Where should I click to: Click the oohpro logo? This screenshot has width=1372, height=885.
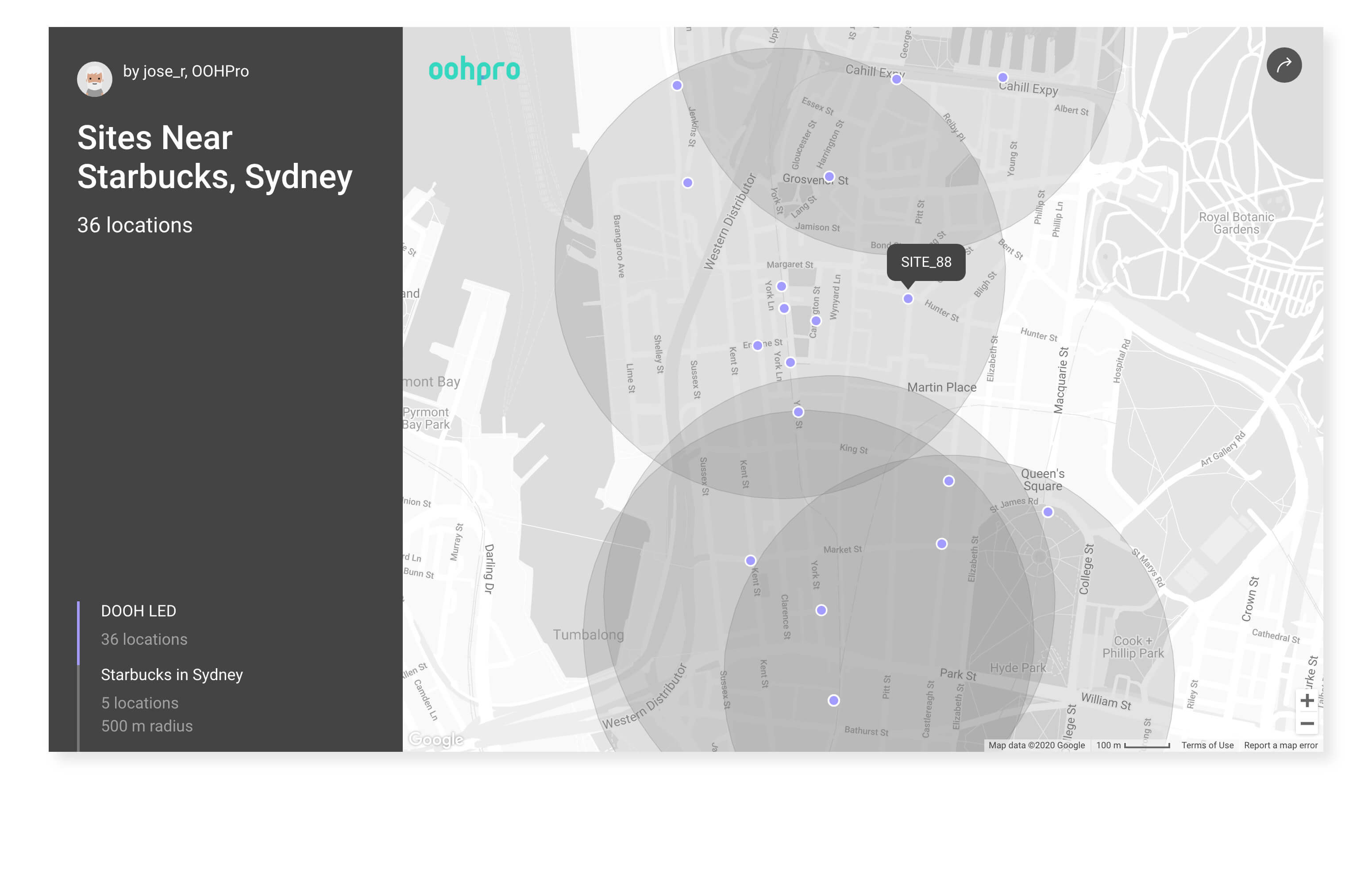[474, 70]
